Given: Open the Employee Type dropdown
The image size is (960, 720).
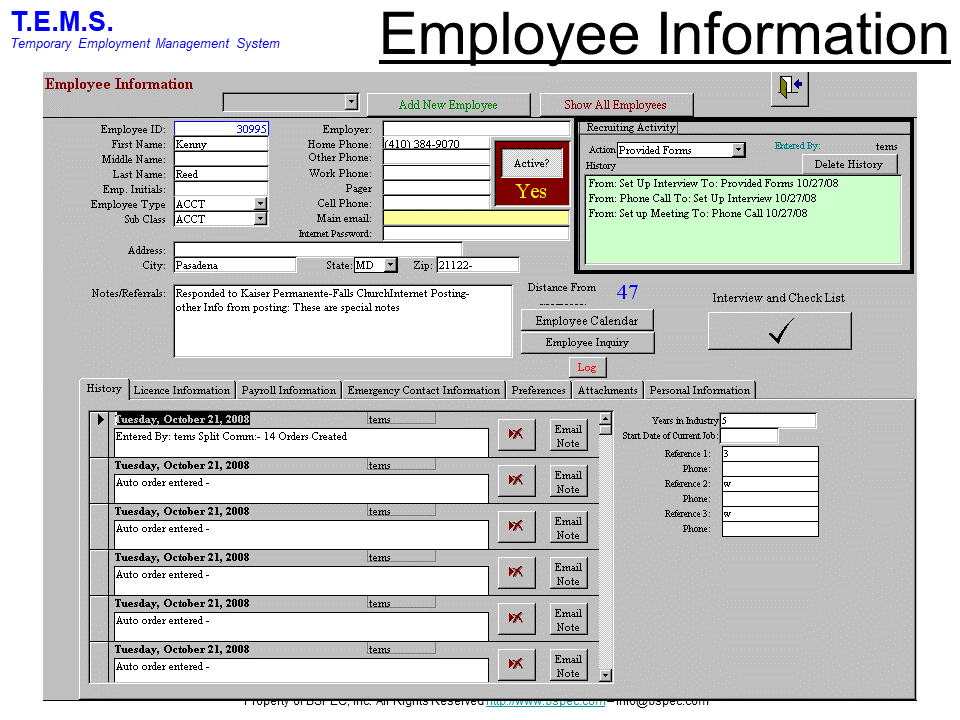Looking at the screenshot, I should click(261, 204).
